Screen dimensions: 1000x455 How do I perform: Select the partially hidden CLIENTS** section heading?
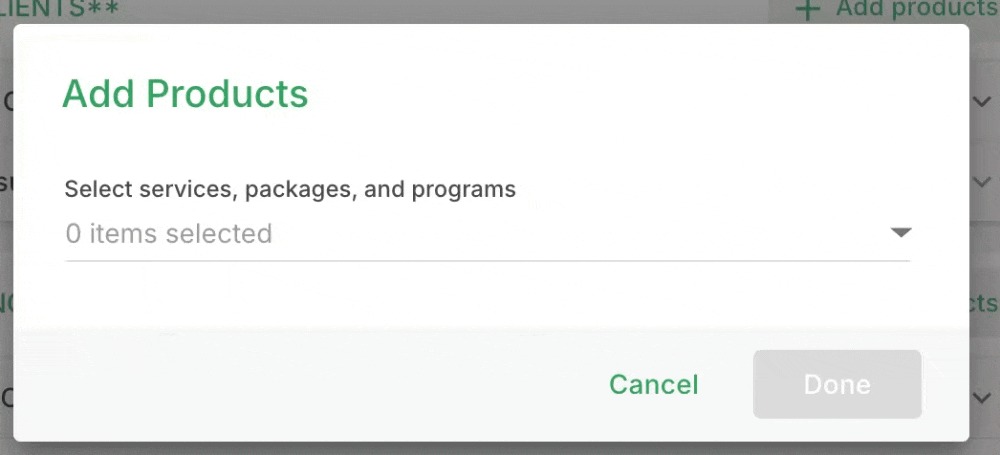(60, 10)
